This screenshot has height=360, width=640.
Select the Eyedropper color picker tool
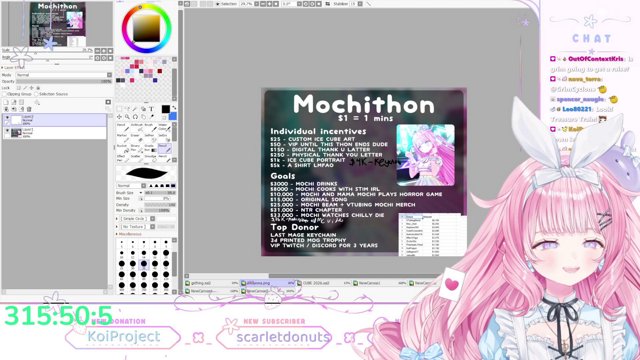pyautogui.click(x=152, y=117)
